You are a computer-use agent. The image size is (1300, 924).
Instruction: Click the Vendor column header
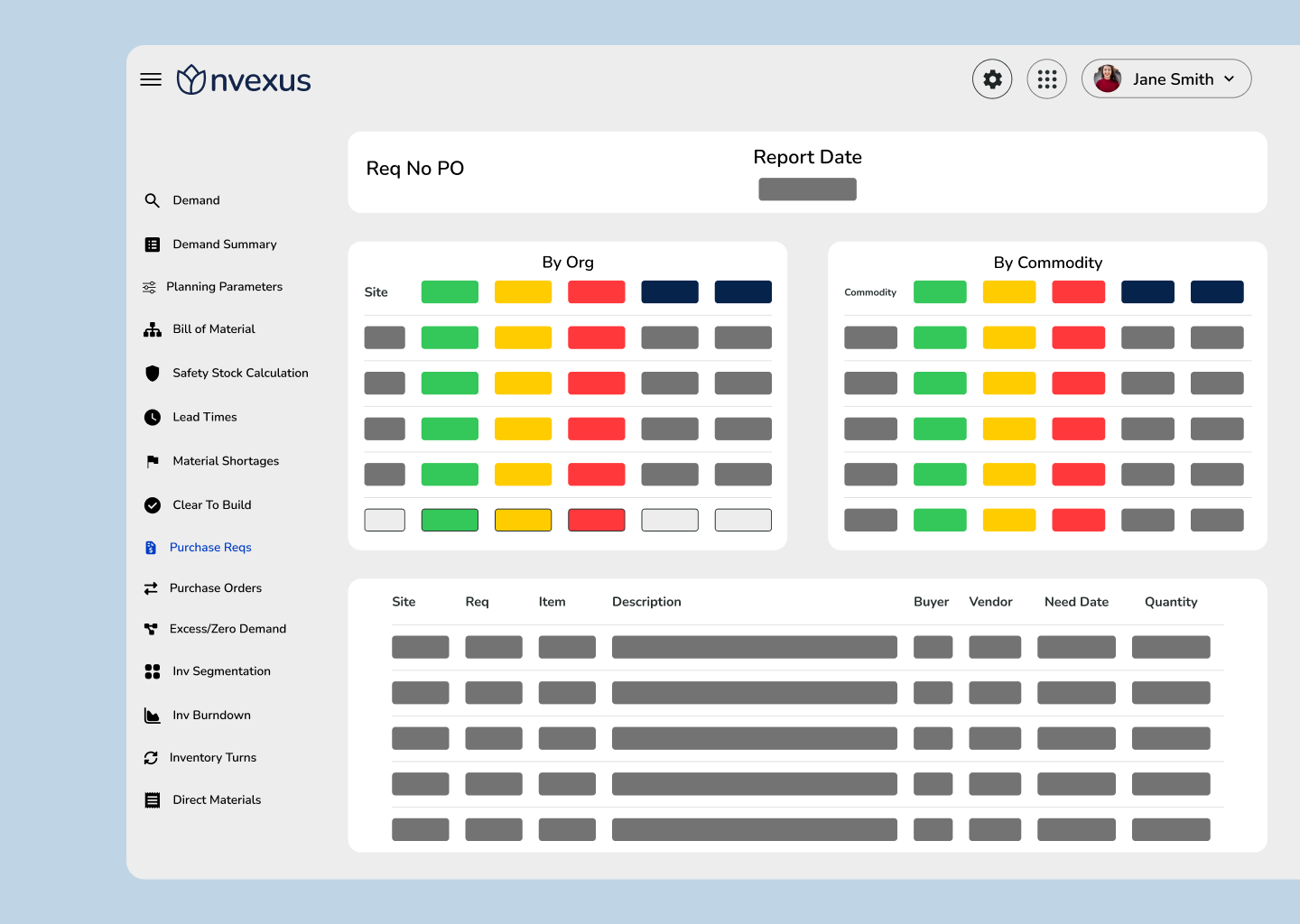[x=990, y=602]
